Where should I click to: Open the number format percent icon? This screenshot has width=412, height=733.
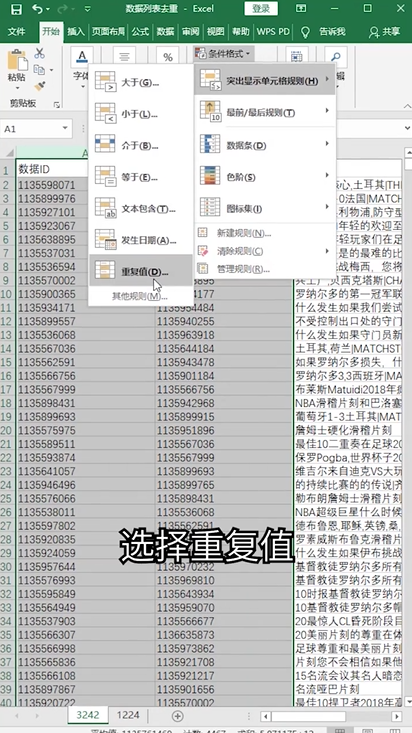pos(168,57)
